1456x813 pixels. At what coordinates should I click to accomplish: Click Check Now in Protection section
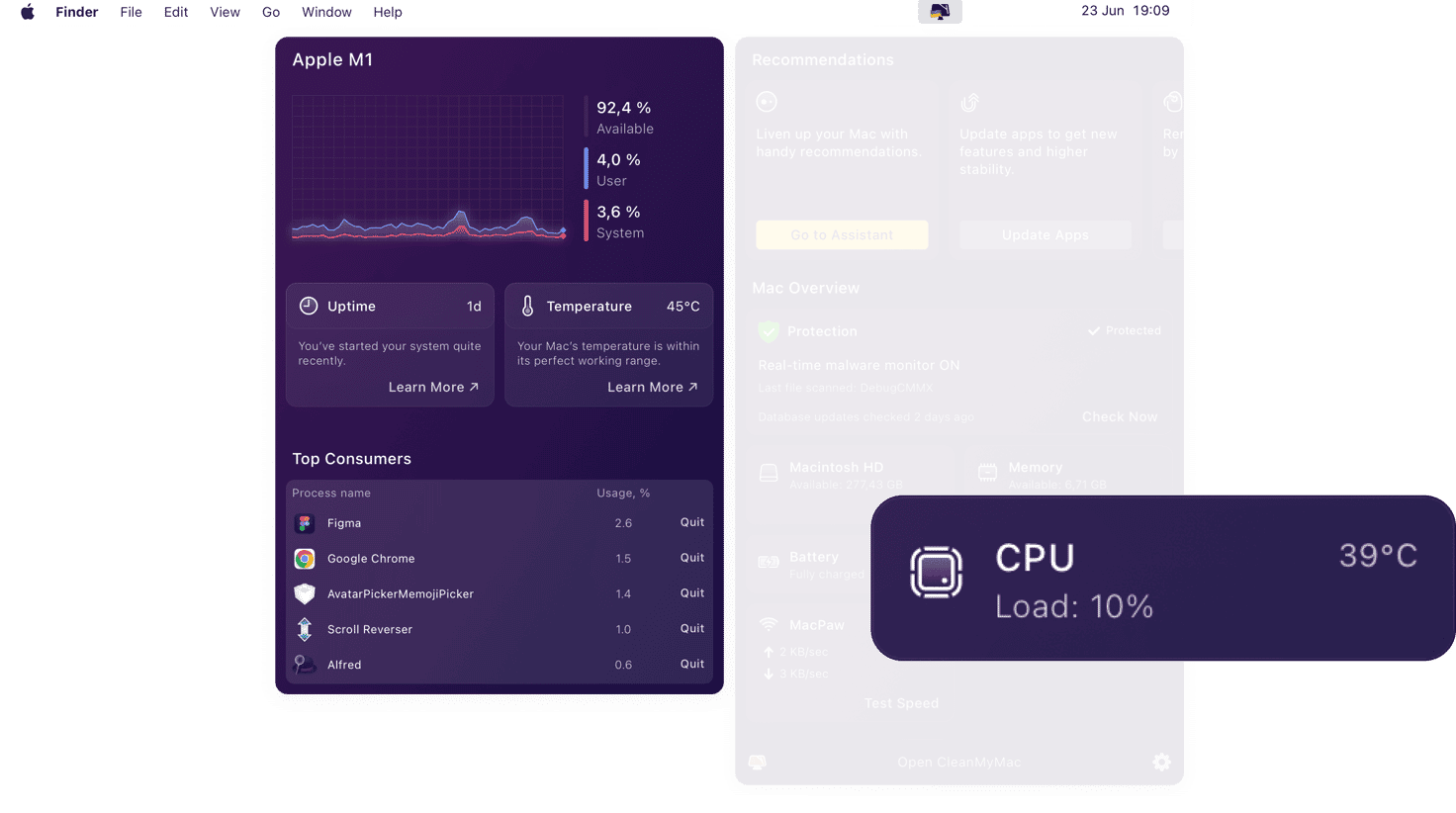click(1120, 416)
